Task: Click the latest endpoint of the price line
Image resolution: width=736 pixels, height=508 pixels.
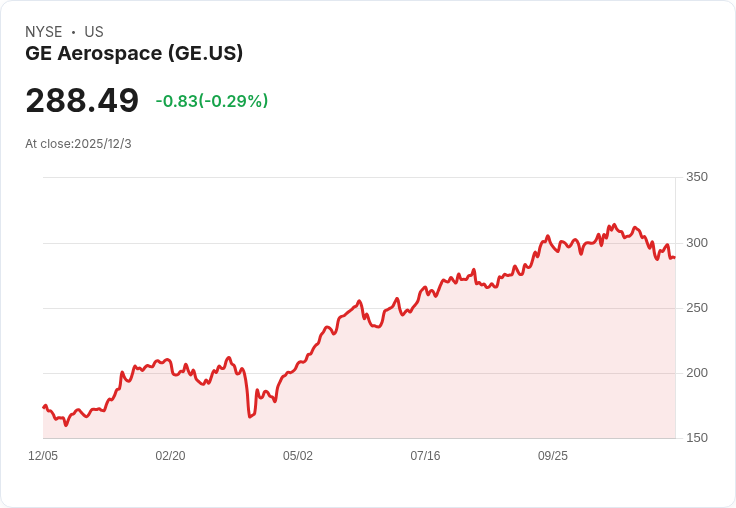Action: (x=674, y=258)
